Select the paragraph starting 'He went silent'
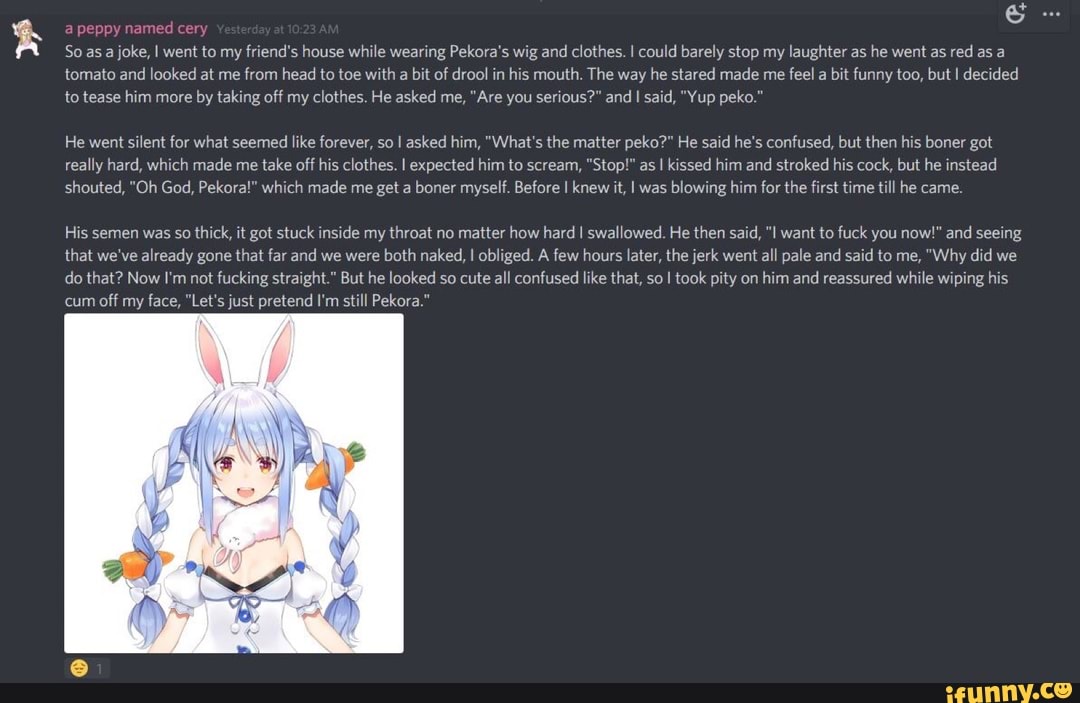This screenshot has height=703, width=1080. pyautogui.click(x=530, y=165)
